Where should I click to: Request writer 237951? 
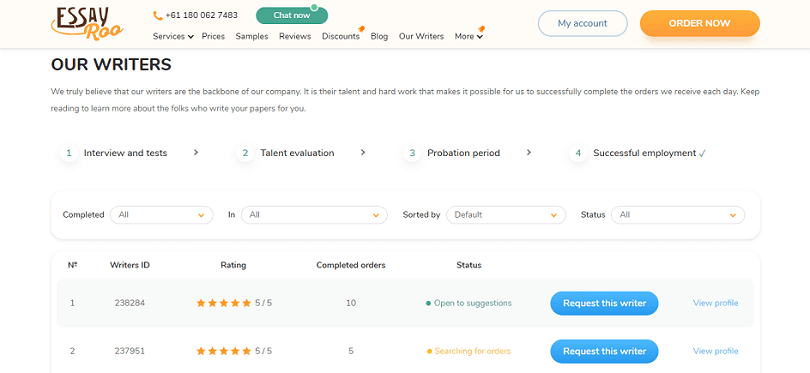pos(604,351)
